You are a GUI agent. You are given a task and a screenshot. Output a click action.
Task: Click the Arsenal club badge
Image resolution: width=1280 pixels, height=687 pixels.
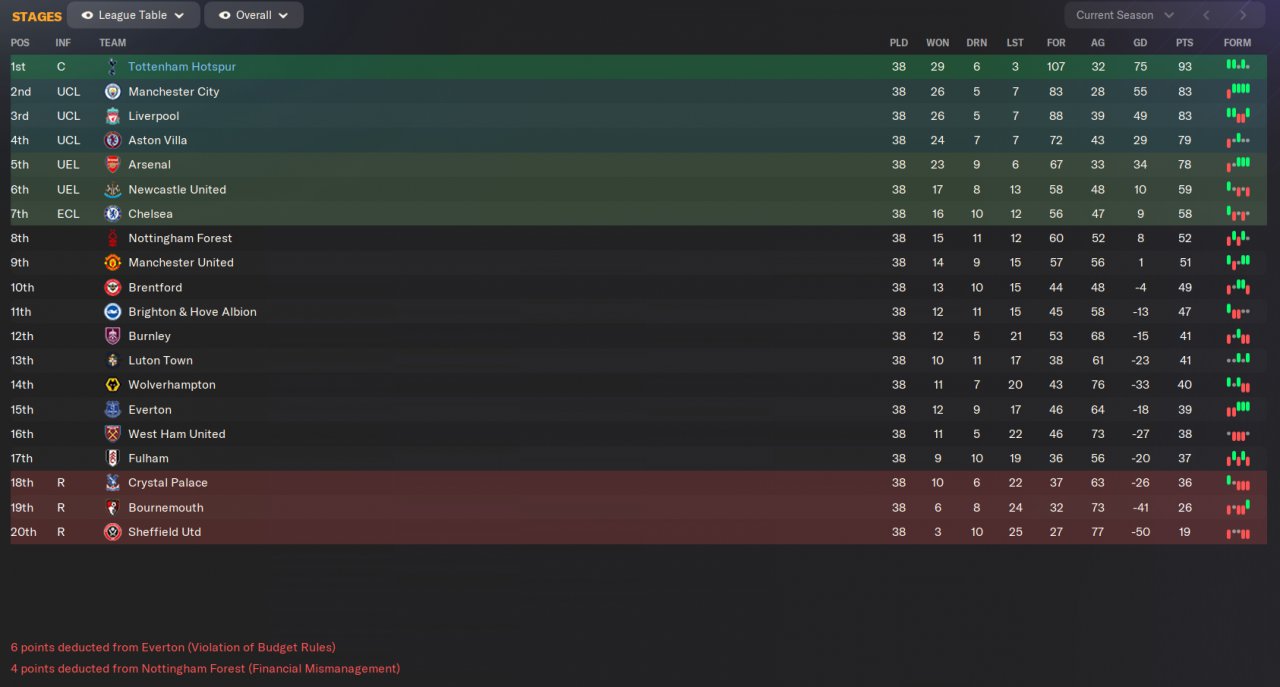[x=112, y=165]
